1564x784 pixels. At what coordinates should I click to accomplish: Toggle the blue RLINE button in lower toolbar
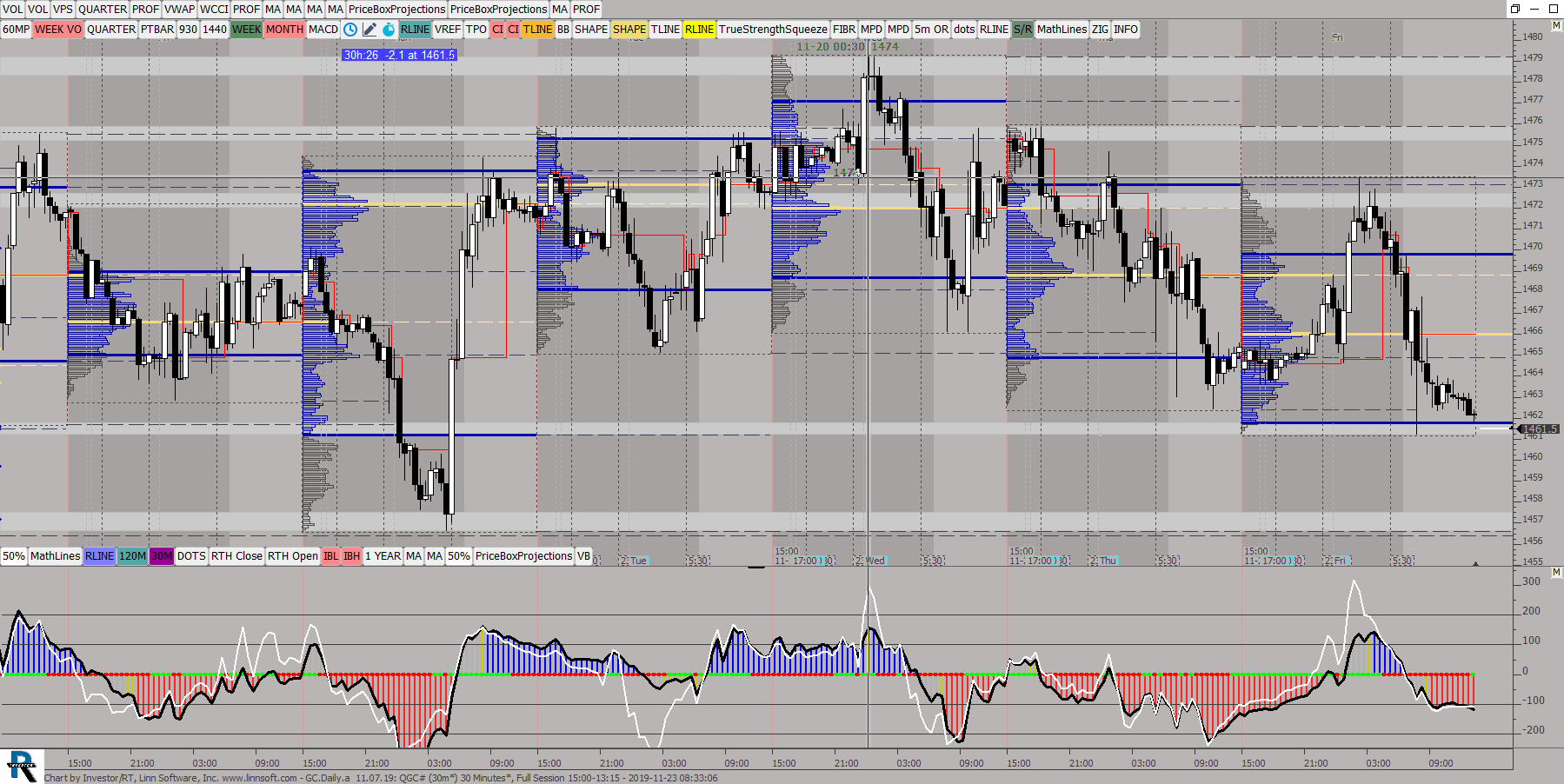99,556
